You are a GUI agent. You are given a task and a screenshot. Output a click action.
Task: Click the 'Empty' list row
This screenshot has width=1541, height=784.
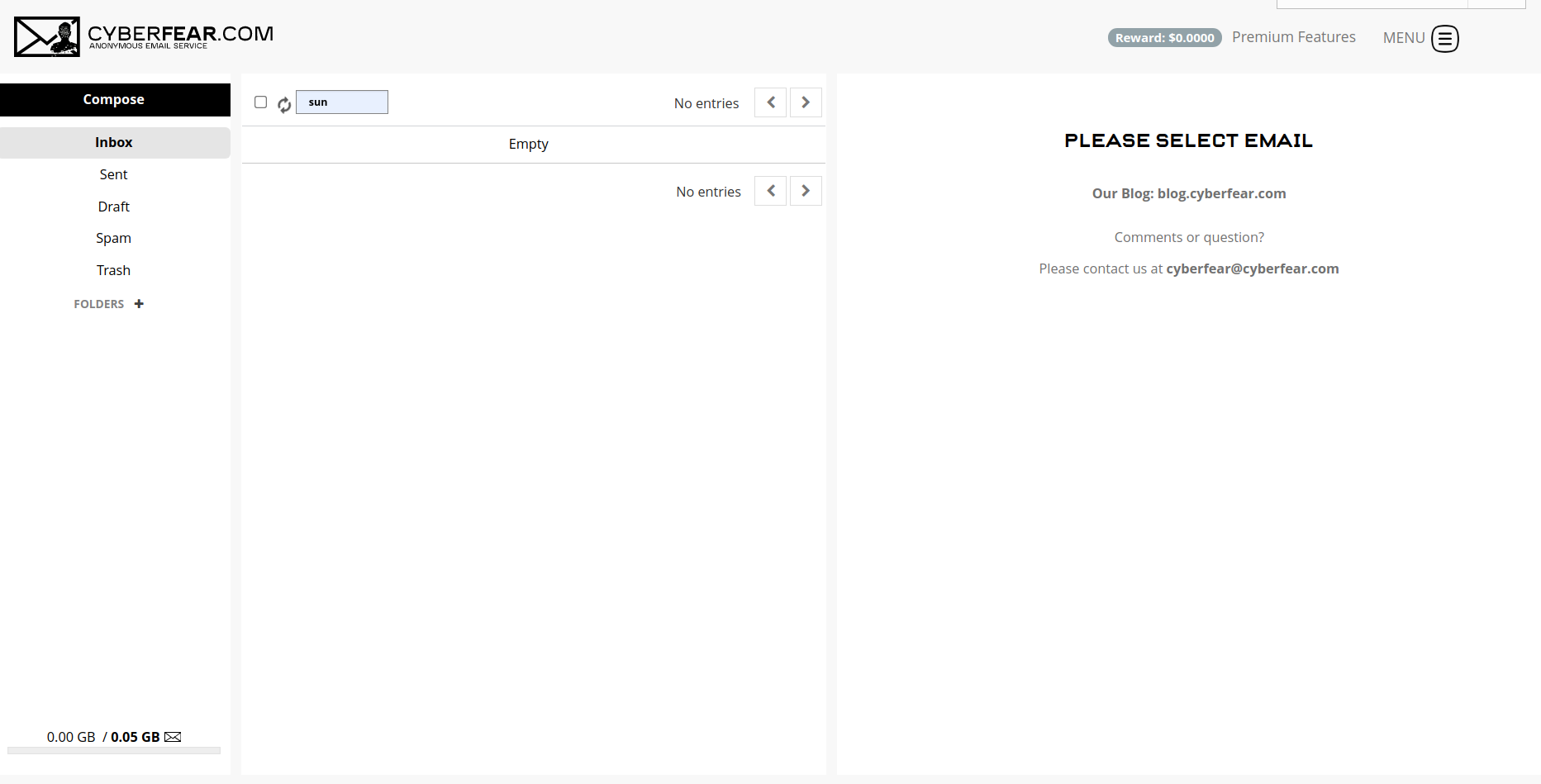click(534, 144)
